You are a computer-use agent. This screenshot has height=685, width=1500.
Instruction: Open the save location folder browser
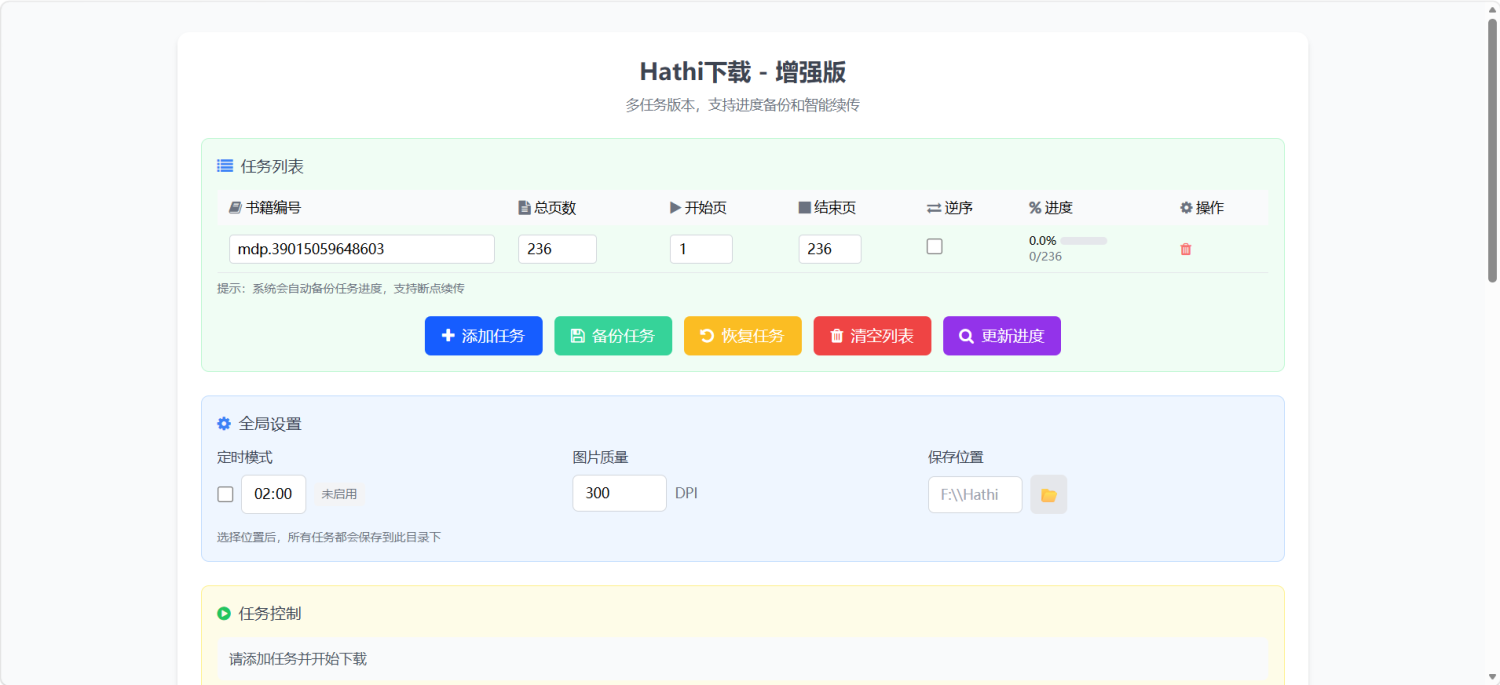pyautogui.click(x=1049, y=495)
